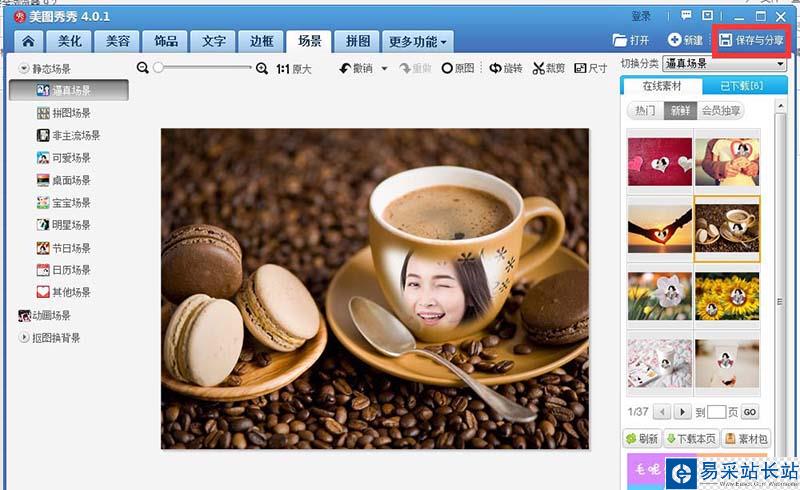Screen dimensions: 800x490
Task: Open the 美容 tab
Action: click(118, 41)
